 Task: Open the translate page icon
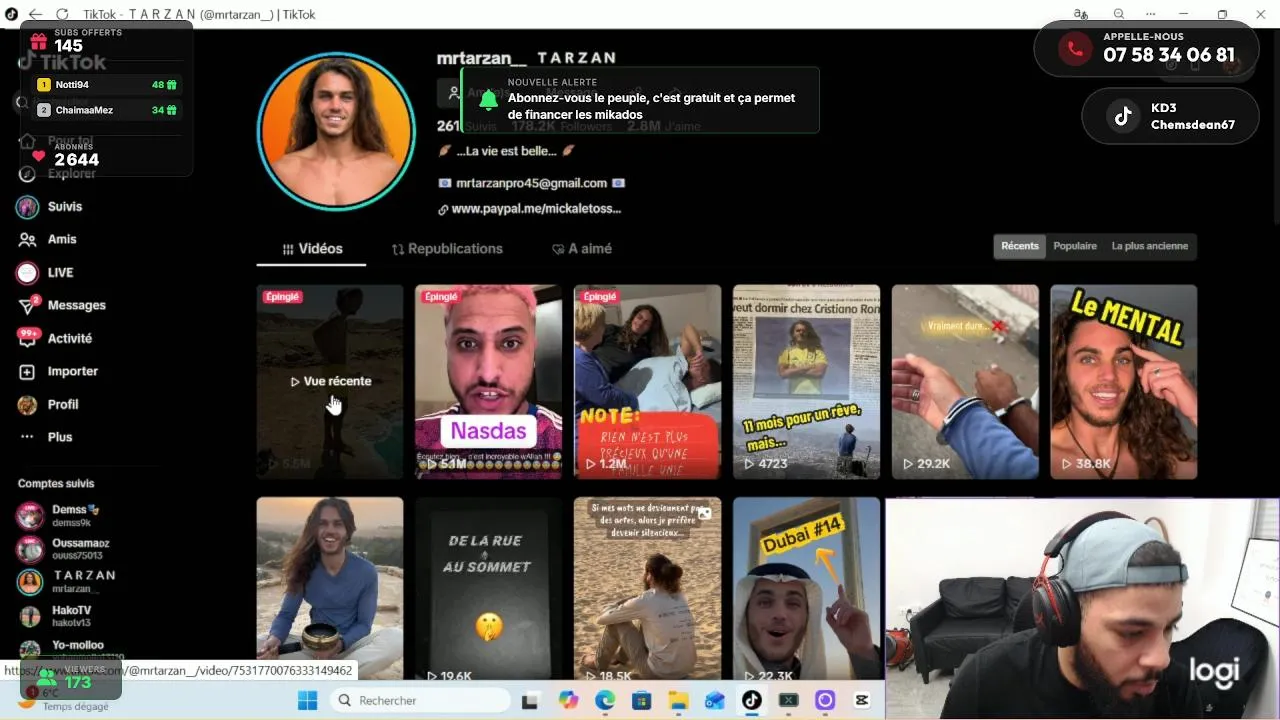1080,14
